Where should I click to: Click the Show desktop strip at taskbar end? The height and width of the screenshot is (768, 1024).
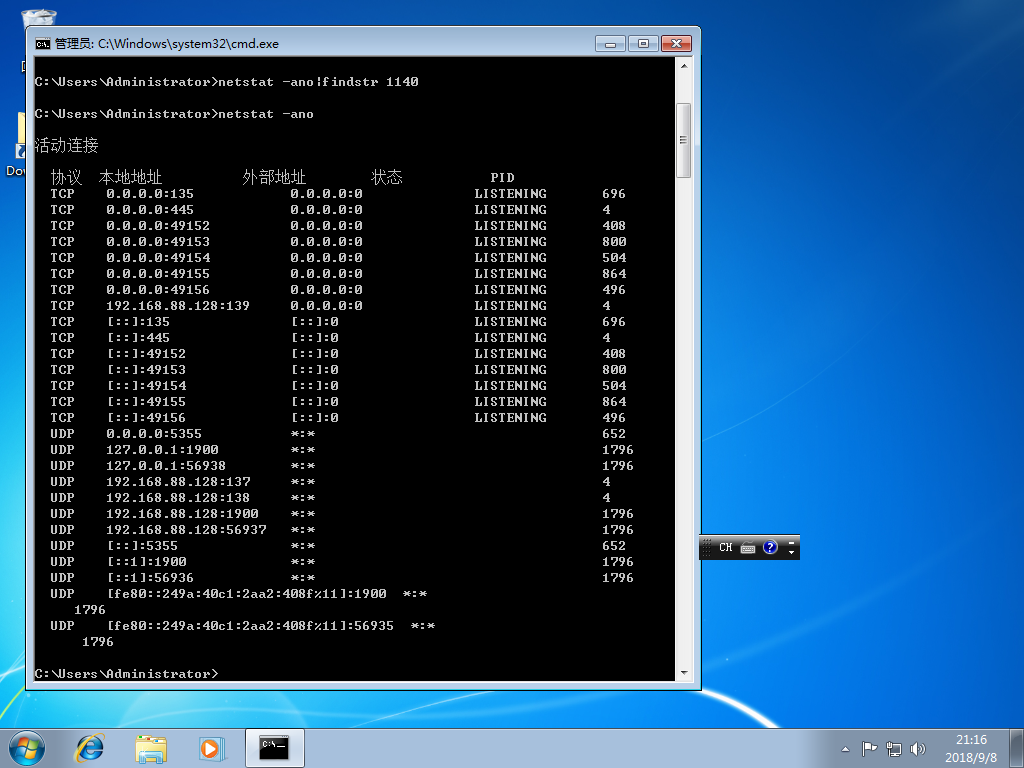tap(1017, 748)
